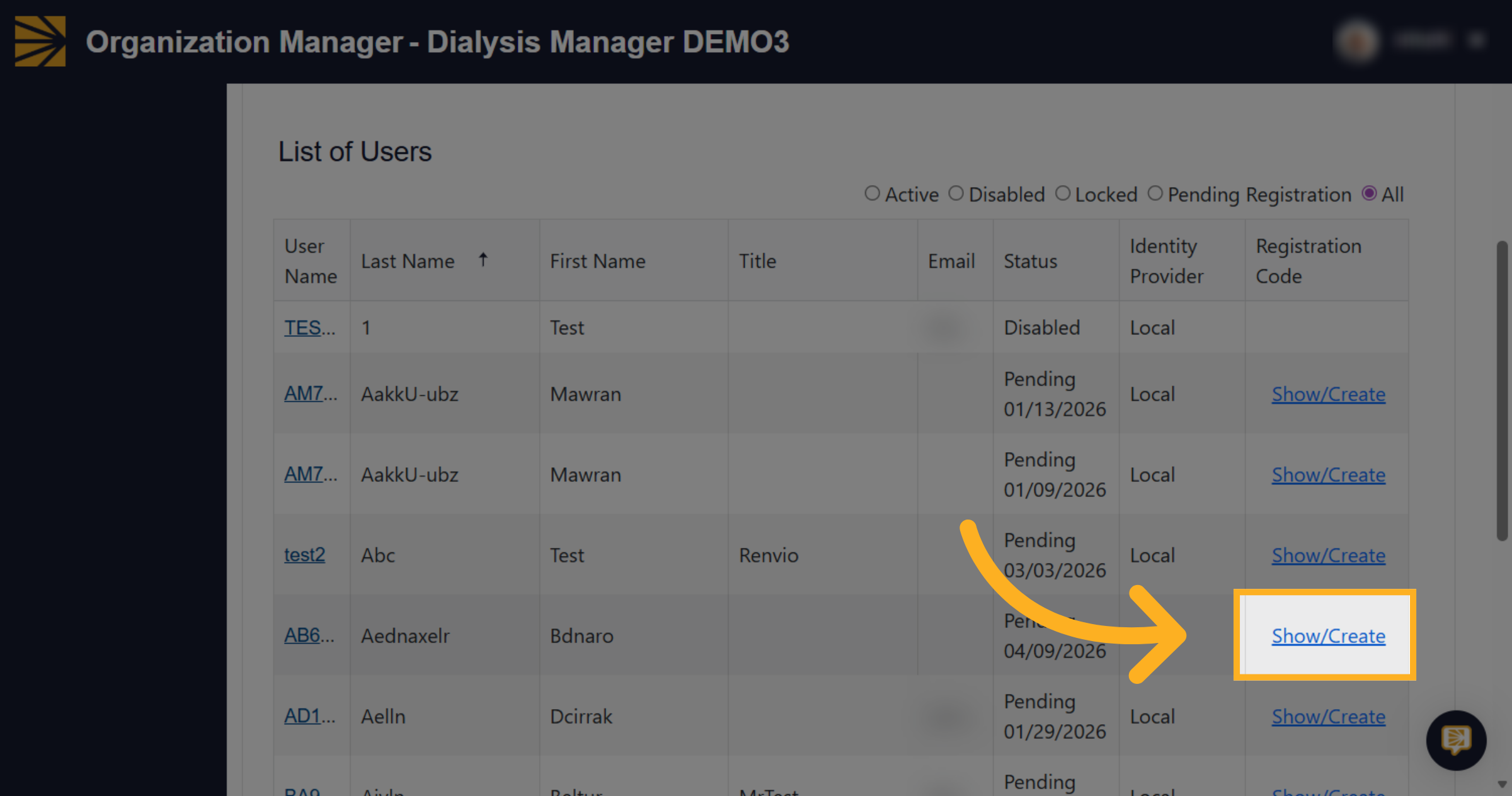Image resolution: width=1512 pixels, height=796 pixels.
Task: Click the sunburst app logo icon
Action: [40, 42]
